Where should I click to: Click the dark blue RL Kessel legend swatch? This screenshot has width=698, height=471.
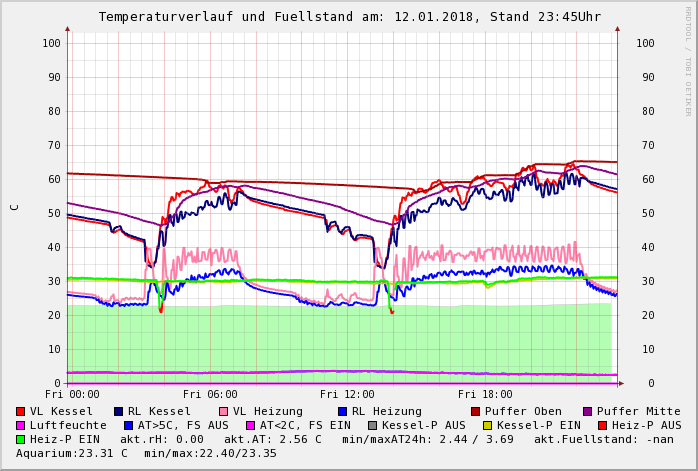(x=118, y=412)
